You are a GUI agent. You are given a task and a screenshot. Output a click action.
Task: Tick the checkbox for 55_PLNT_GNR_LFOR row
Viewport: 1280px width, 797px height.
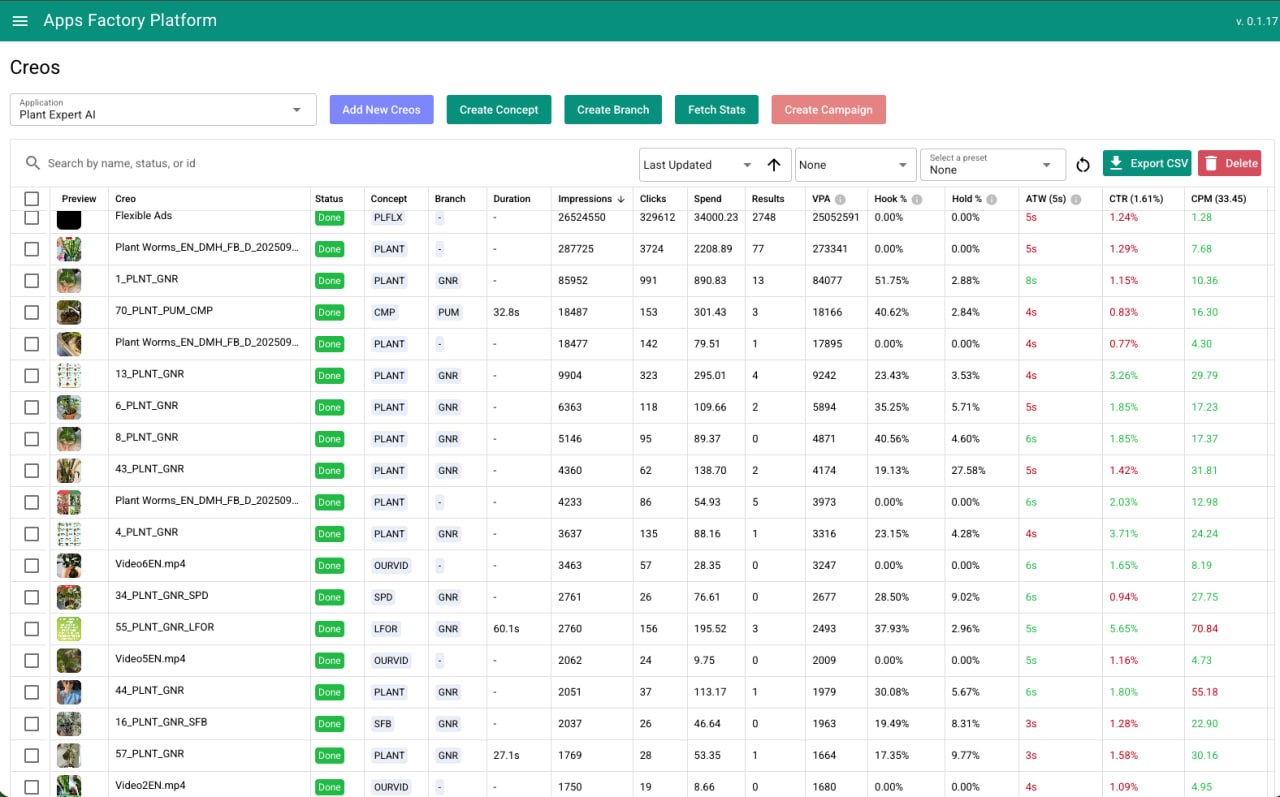click(32, 629)
